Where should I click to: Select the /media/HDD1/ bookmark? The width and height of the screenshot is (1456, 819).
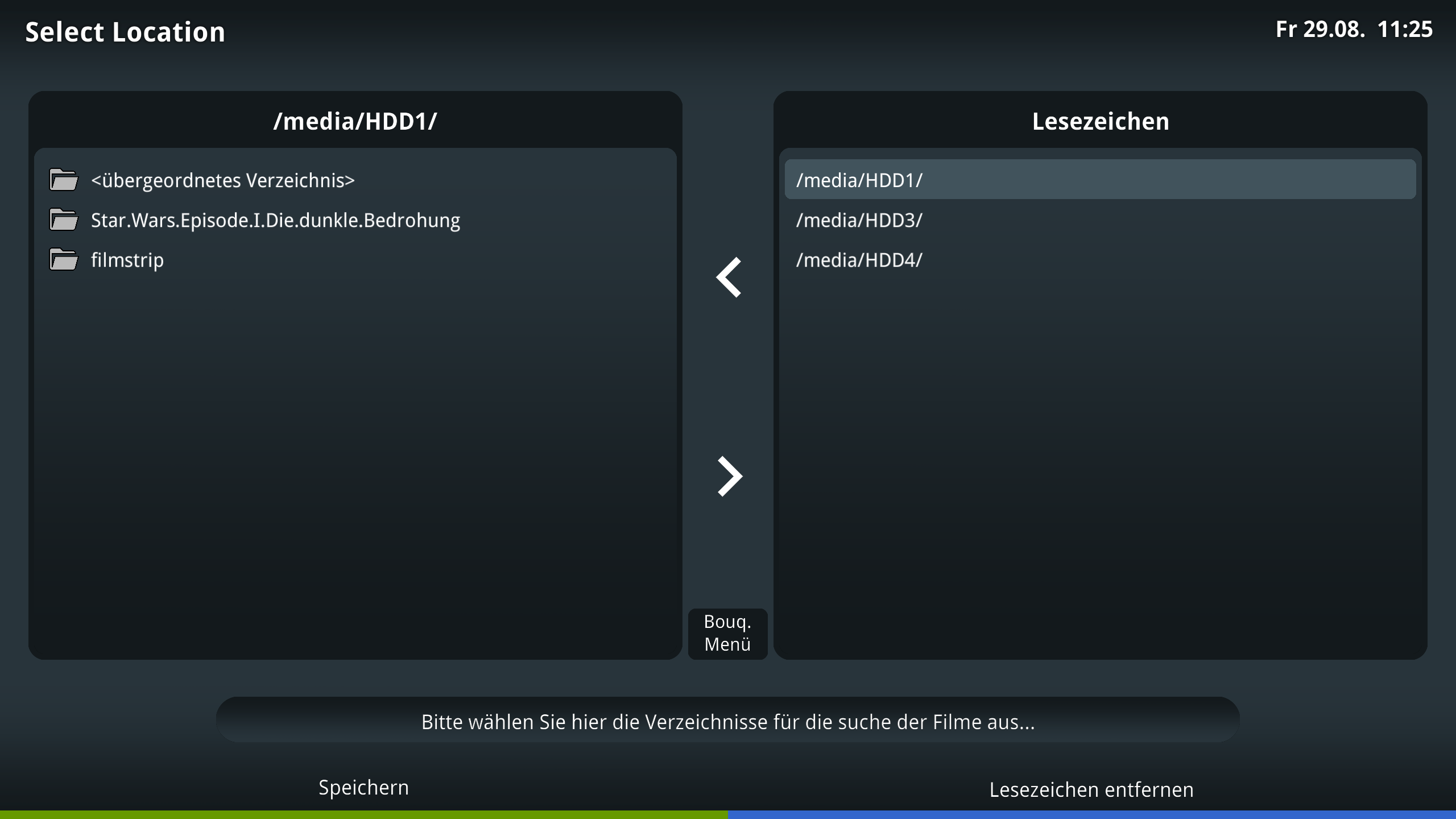(x=859, y=180)
